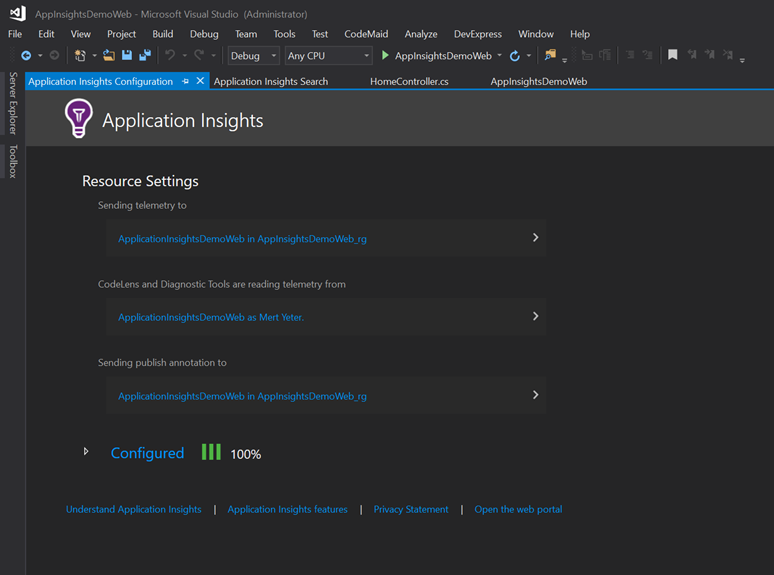Viewport: 774px width, 575px height.
Task: Click the Application Insights lightbulb icon
Action: (x=78, y=118)
